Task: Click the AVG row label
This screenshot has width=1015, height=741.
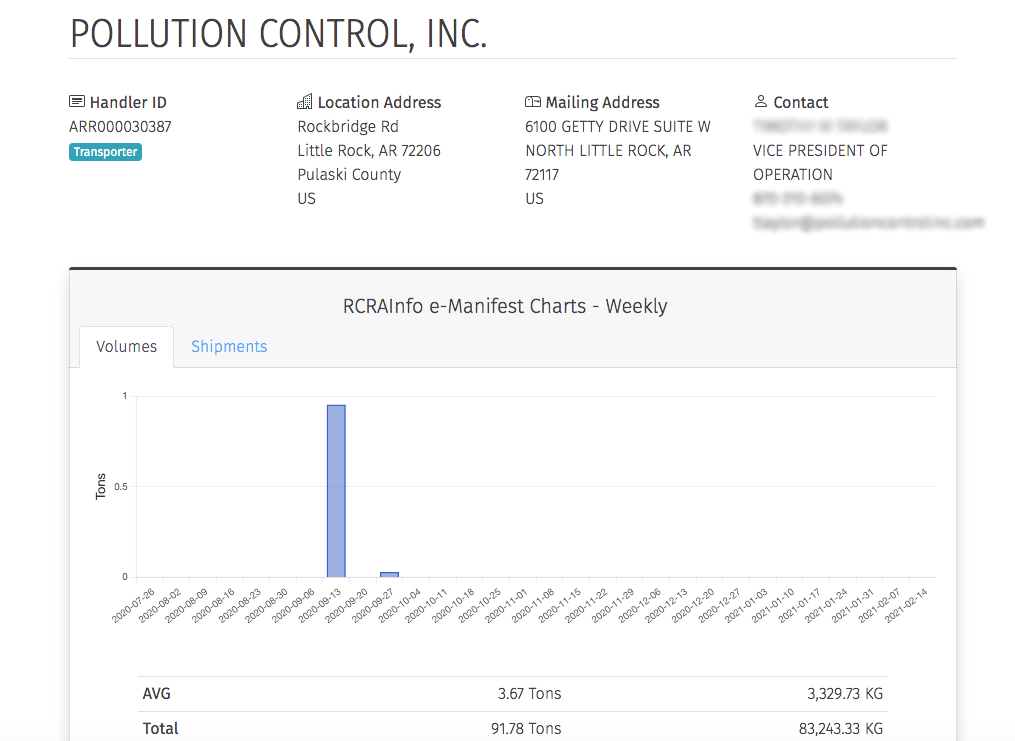Action: point(157,694)
